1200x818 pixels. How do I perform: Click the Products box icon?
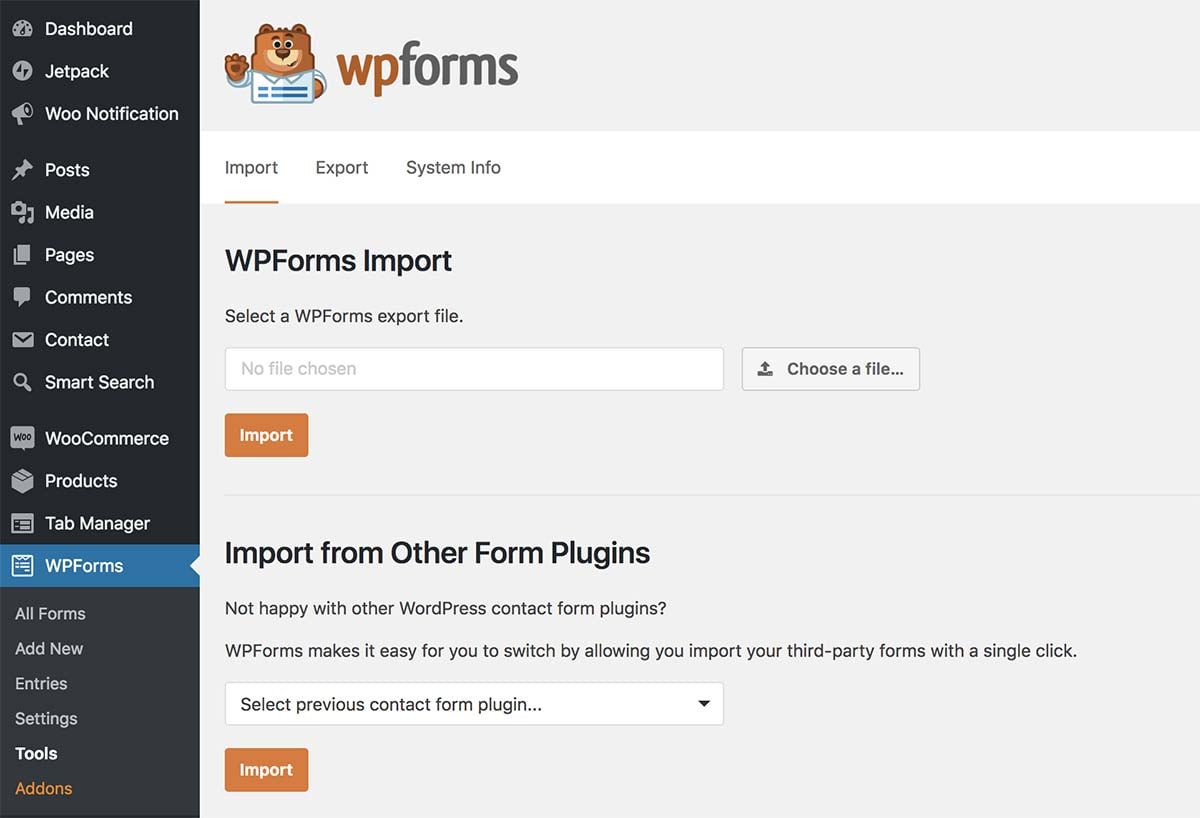tap(24, 481)
